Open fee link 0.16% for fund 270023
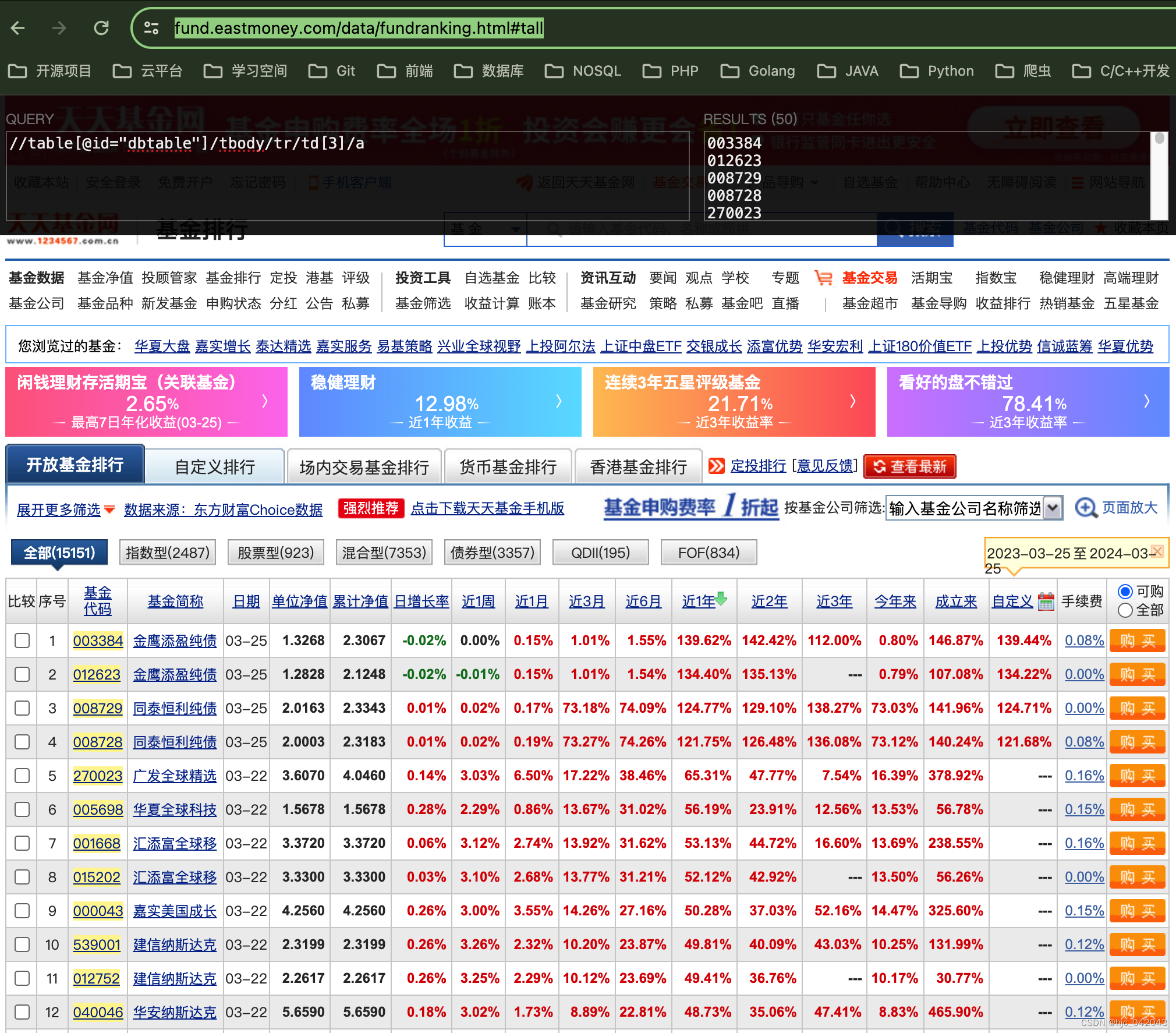This screenshot has width=1176, height=1033. tap(1084, 776)
